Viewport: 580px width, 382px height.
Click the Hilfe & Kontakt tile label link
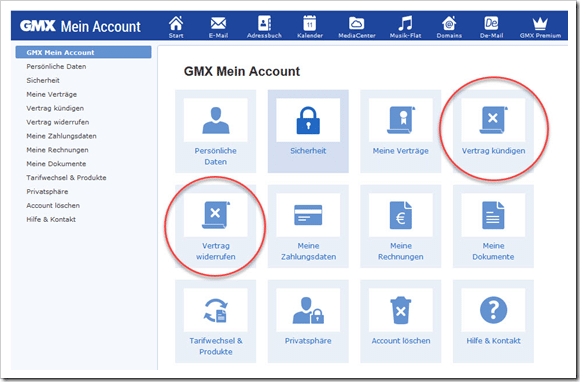[493, 341]
